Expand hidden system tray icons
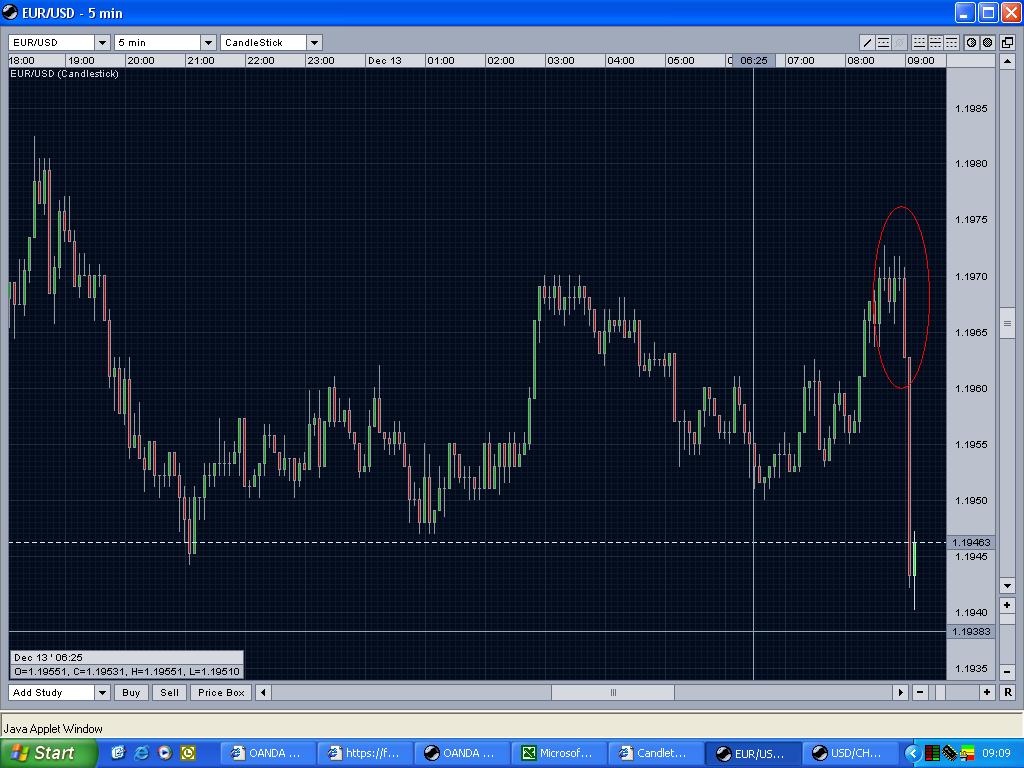 913,754
